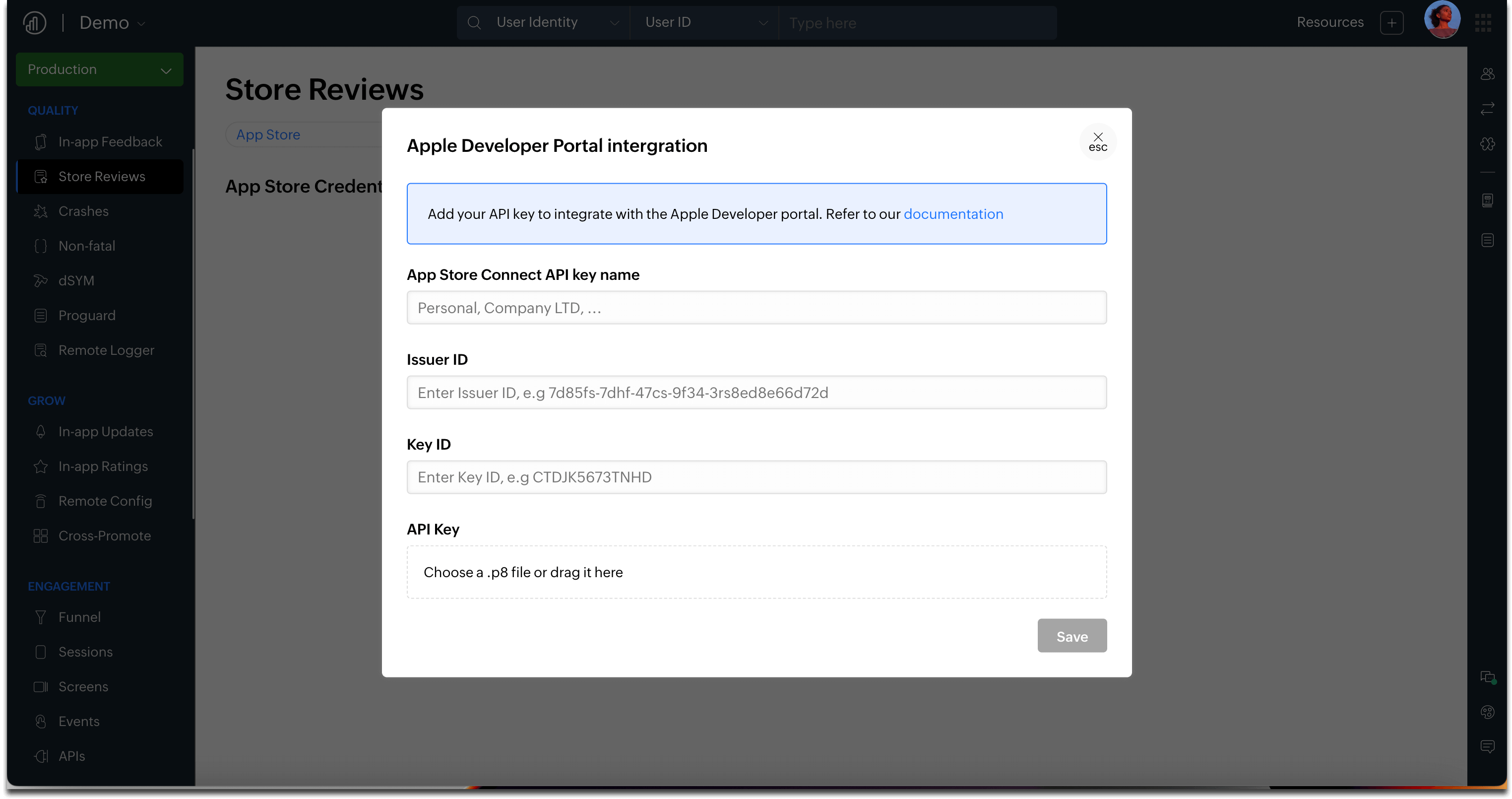Choose a .p8 file upload area
The width and height of the screenshot is (1512, 799).
756,572
